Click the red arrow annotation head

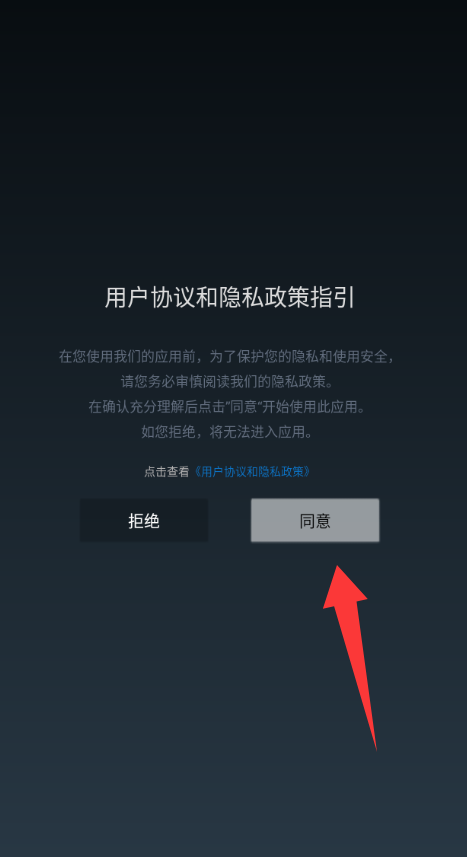point(343,586)
